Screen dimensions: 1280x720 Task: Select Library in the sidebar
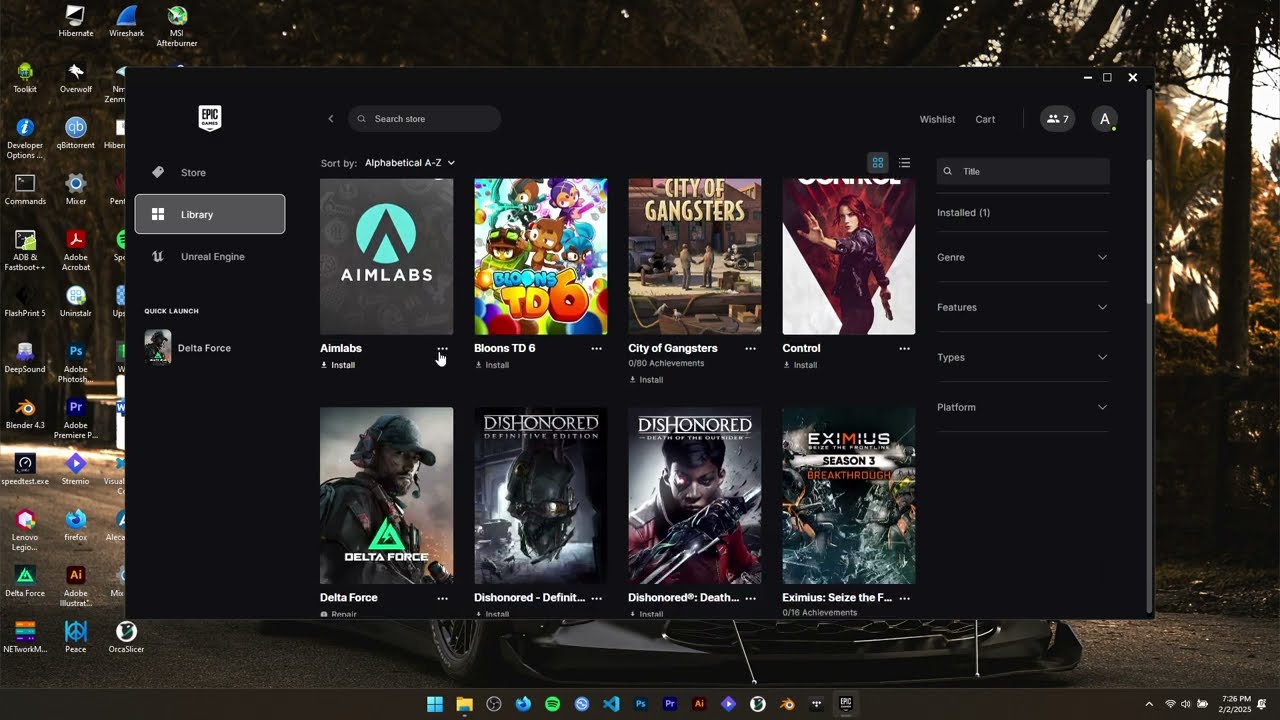(x=210, y=214)
